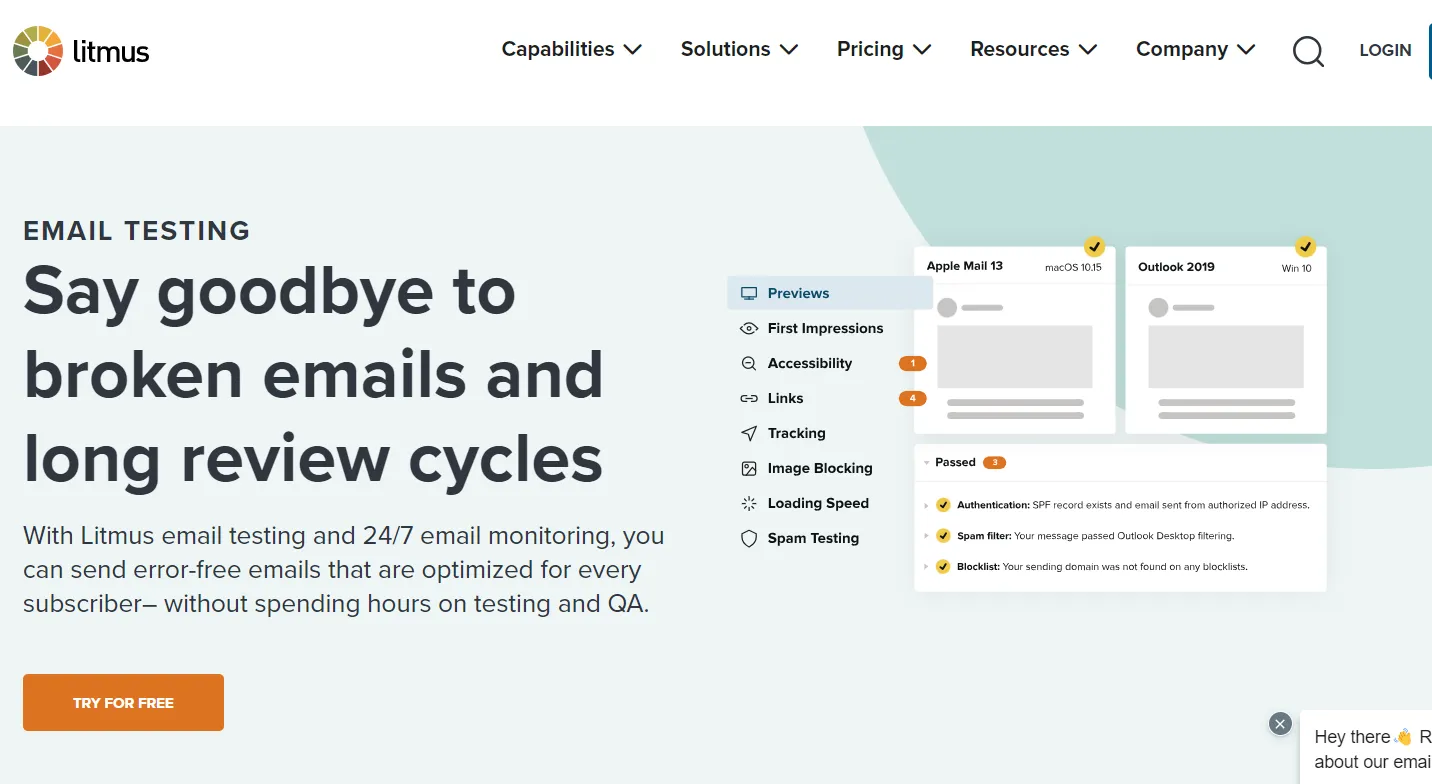Select Spam Testing label in the list
Viewport: 1432px width, 784px height.
click(x=813, y=538)
